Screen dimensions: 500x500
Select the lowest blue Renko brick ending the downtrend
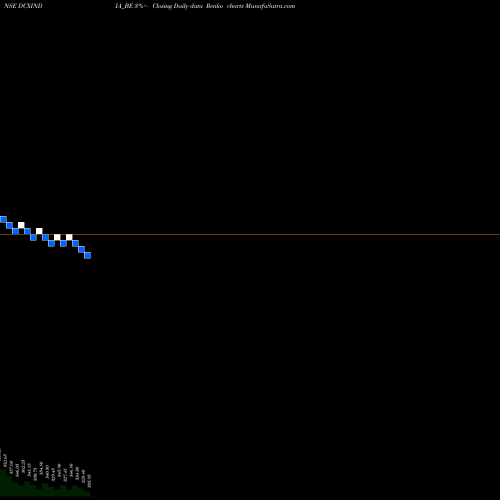click(87, 255)
